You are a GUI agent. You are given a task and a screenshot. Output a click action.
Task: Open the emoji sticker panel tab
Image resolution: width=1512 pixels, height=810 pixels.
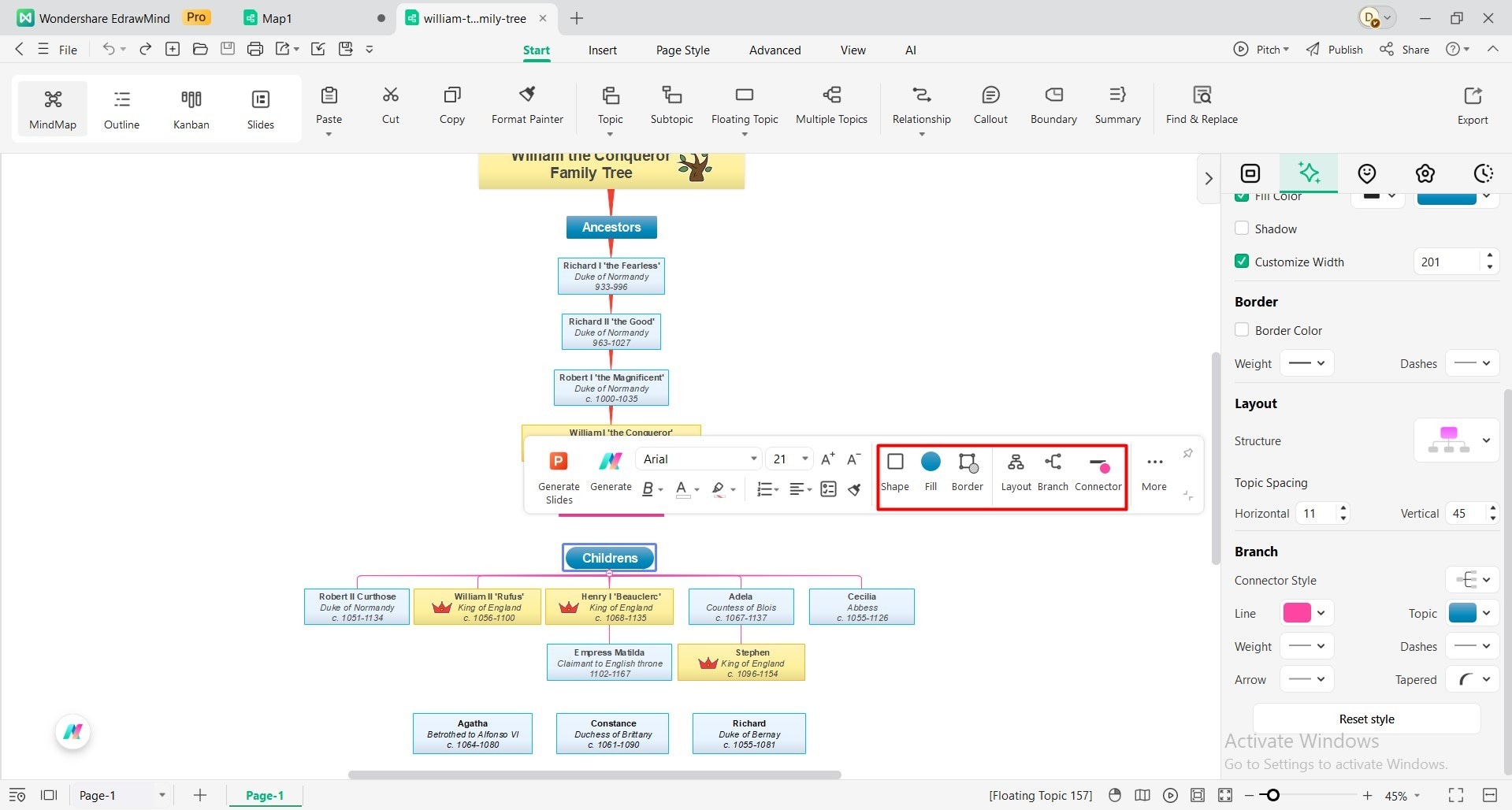(x=1367, y=173)
